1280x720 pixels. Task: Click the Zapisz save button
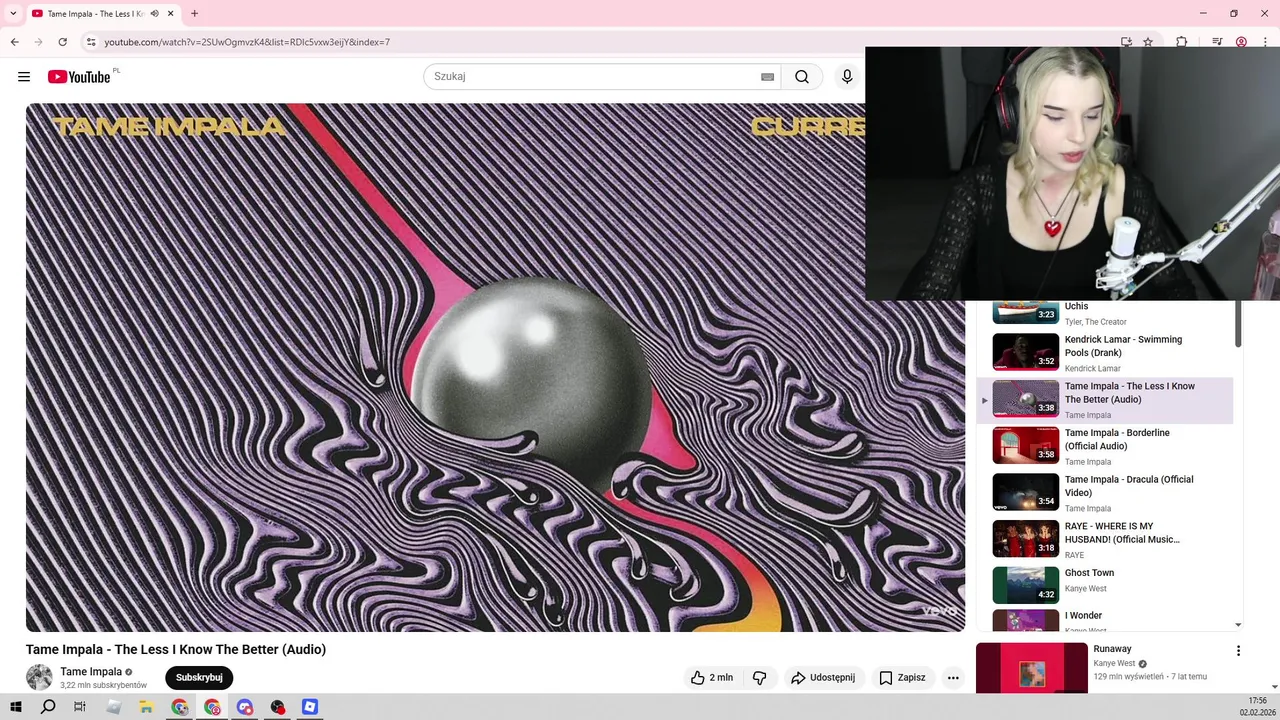902,678
